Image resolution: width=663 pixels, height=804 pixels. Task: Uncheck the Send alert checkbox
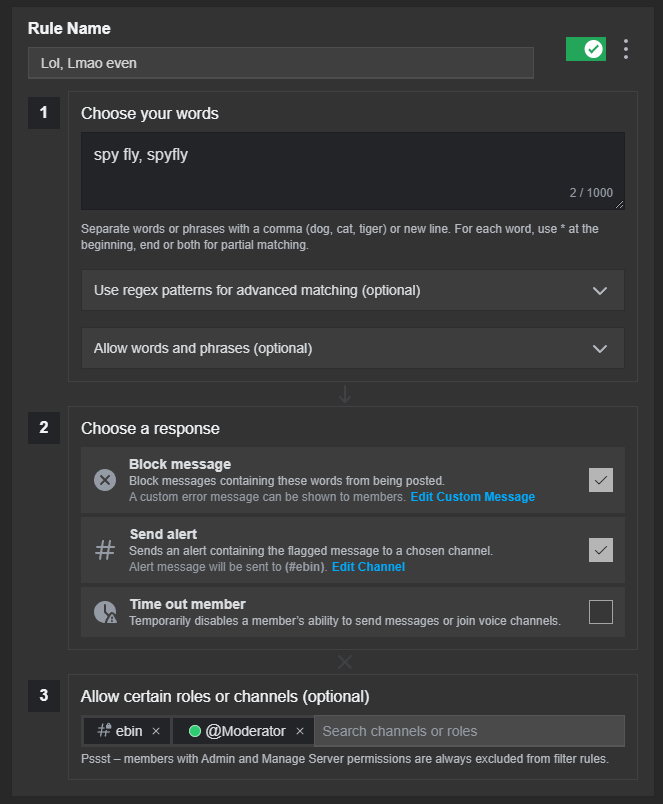pos(601,550)
